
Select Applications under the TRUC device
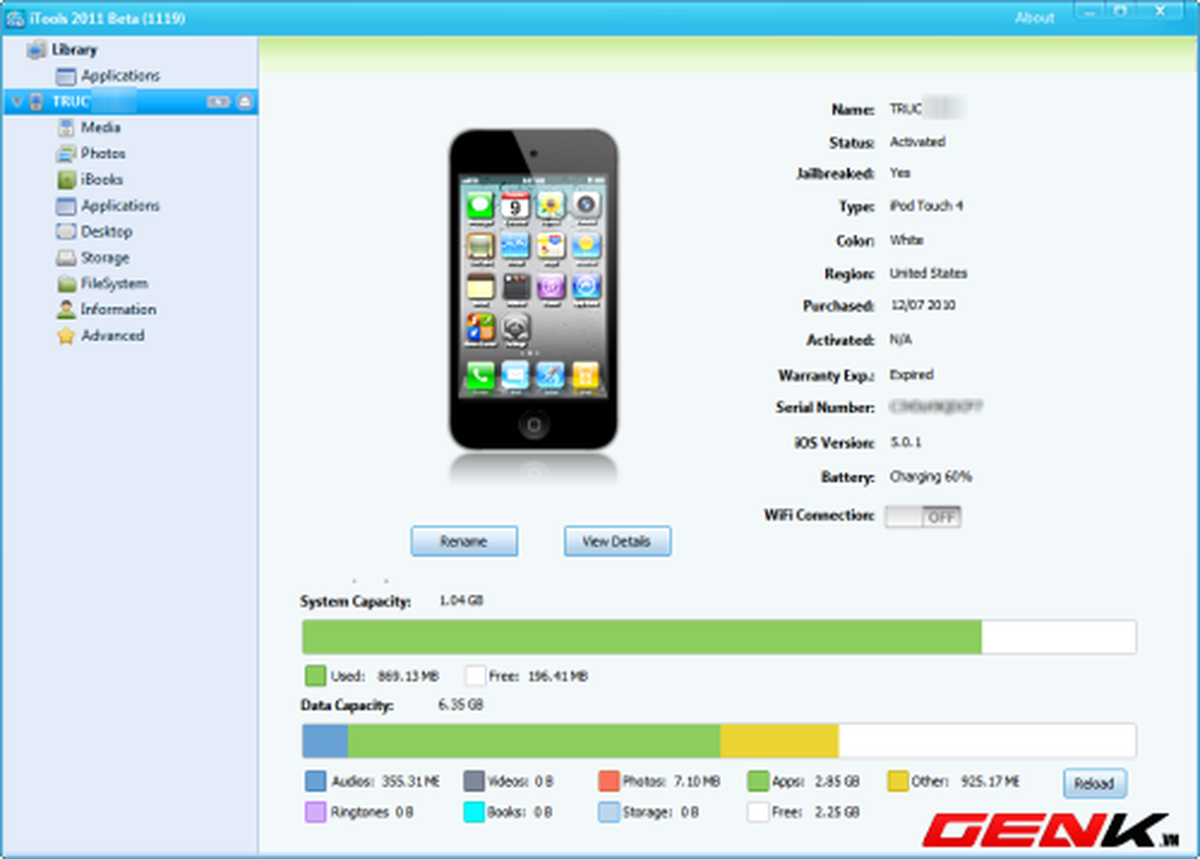tap(120, 206)
